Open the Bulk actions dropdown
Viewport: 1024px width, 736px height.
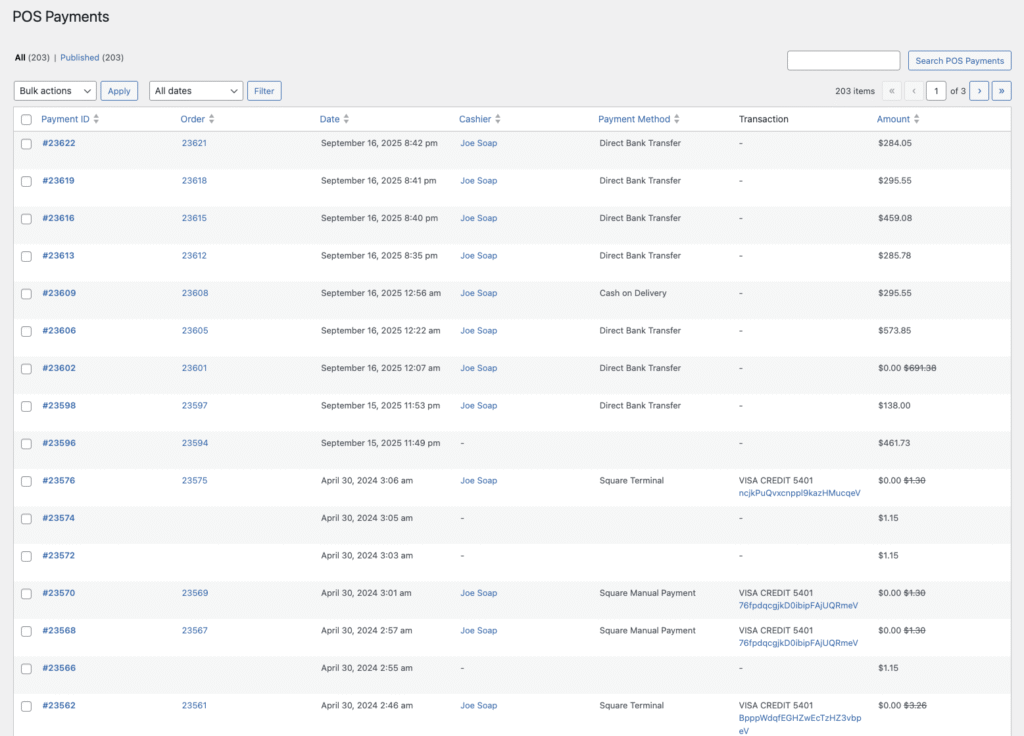point(55,91)
